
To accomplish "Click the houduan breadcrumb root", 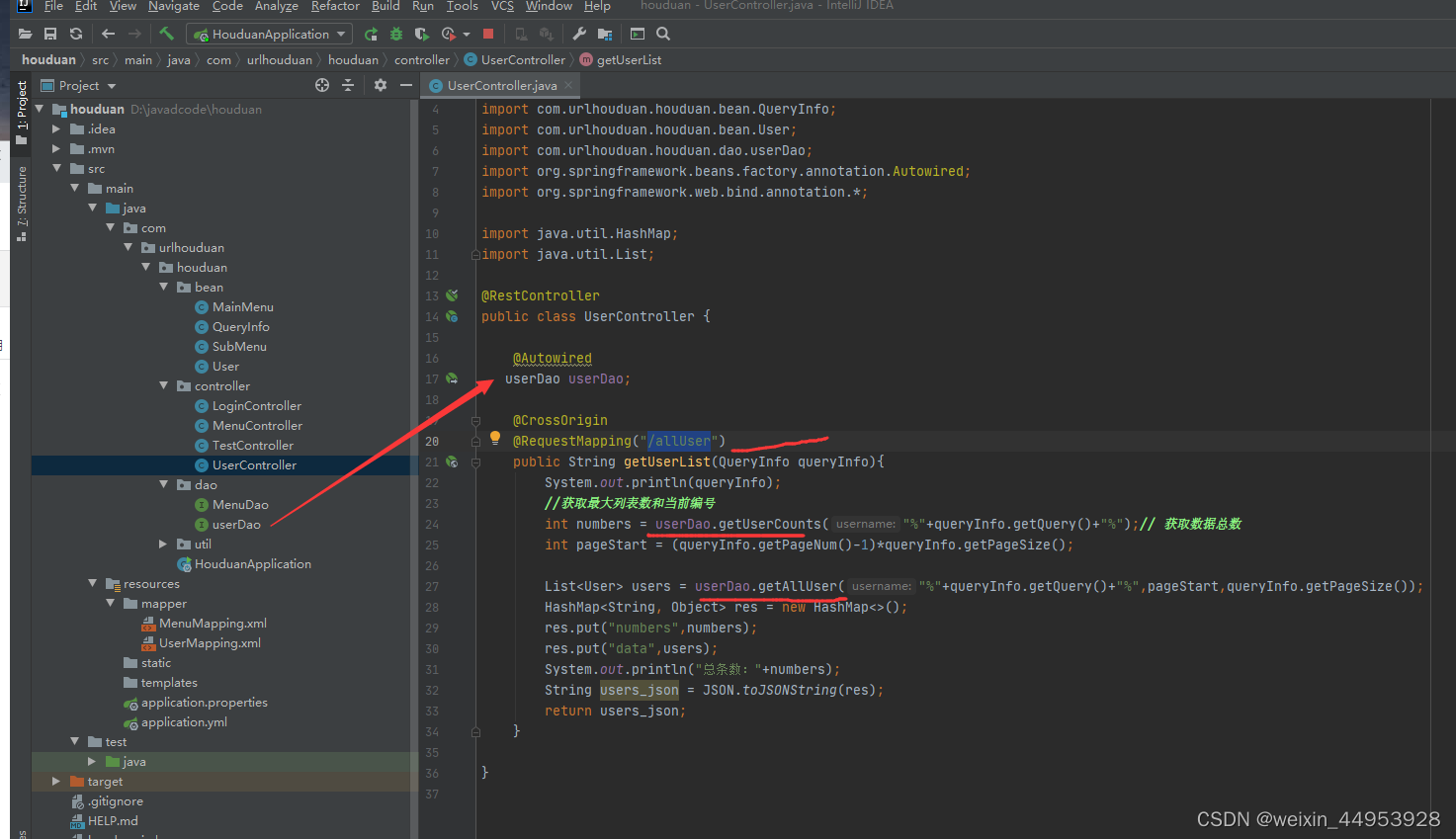I will click(x=48, y=60).
